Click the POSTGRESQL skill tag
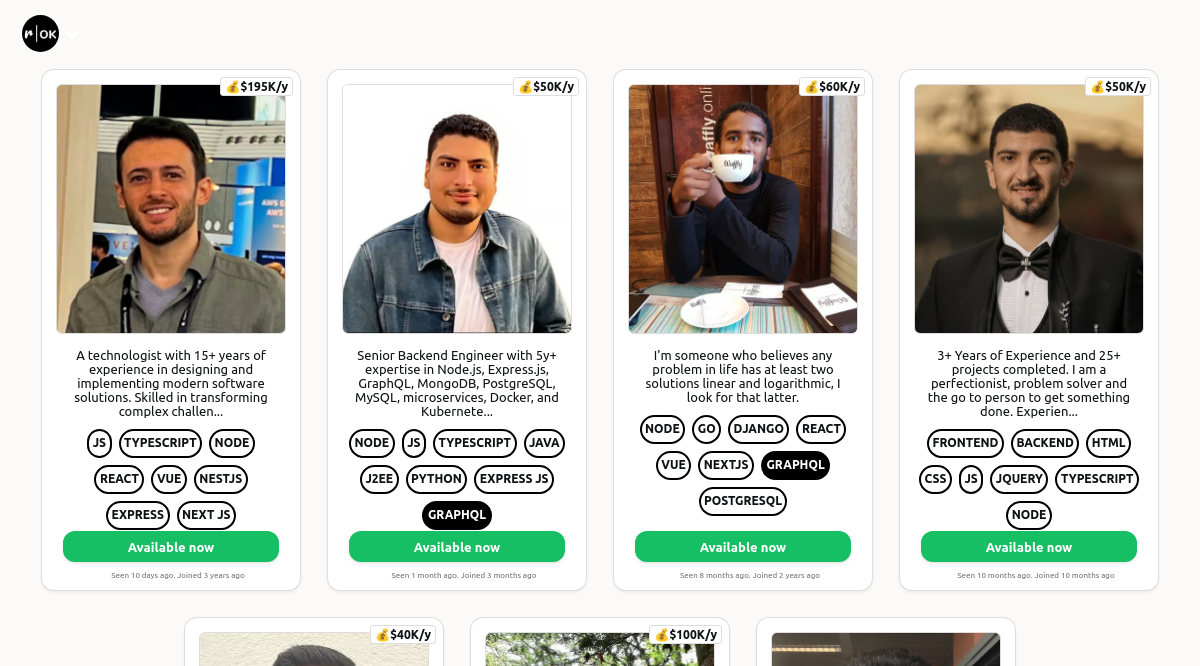Image resolution: width=1200 pixels, height=666 pixels. (x=743, y=501)
